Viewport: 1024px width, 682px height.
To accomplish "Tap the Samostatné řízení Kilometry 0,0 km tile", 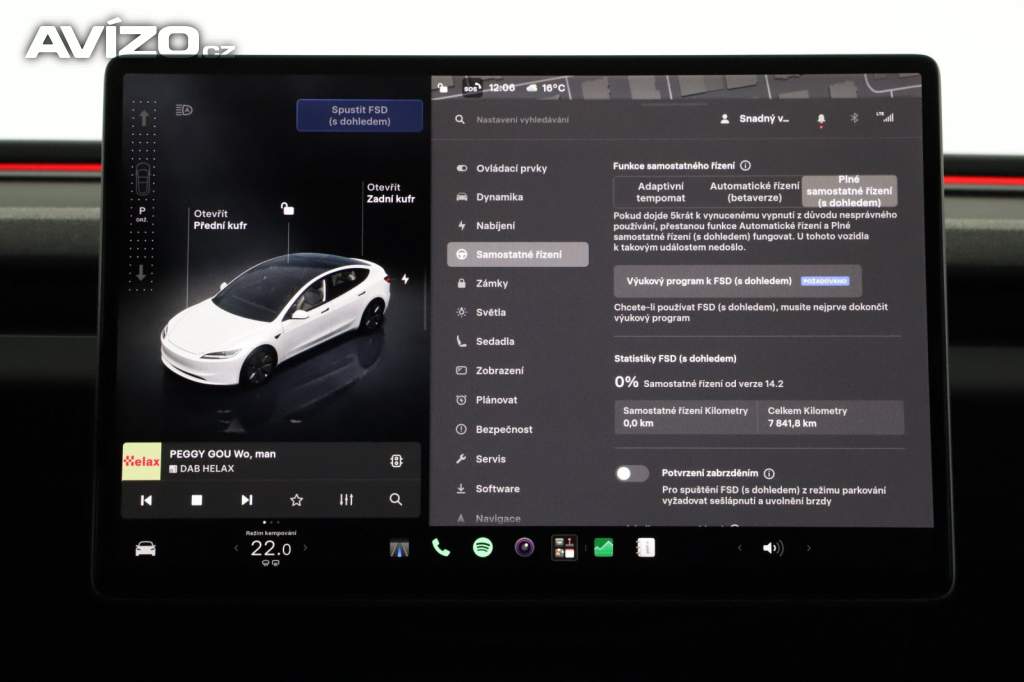I will 685,417.
